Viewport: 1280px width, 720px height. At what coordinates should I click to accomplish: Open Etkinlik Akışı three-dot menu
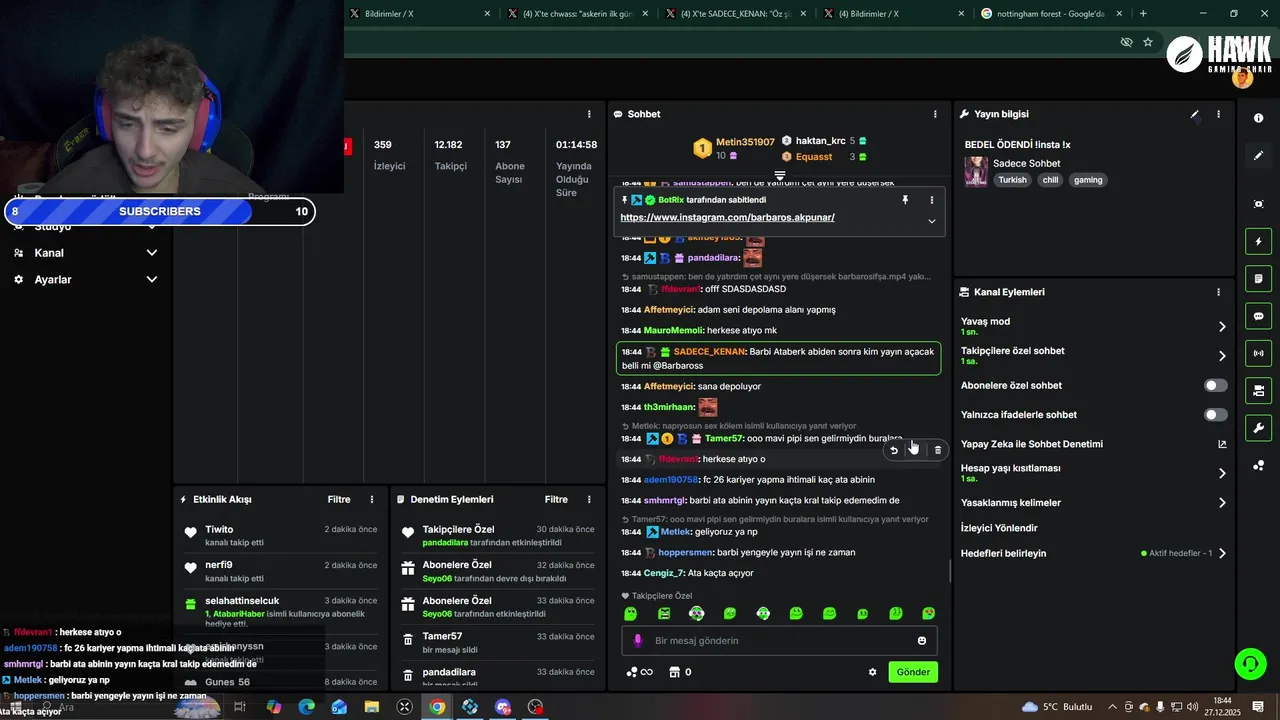[372, 499]
